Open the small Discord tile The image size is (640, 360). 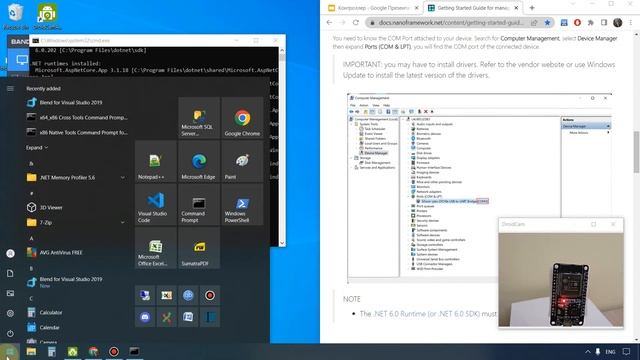tap(145, 317)
